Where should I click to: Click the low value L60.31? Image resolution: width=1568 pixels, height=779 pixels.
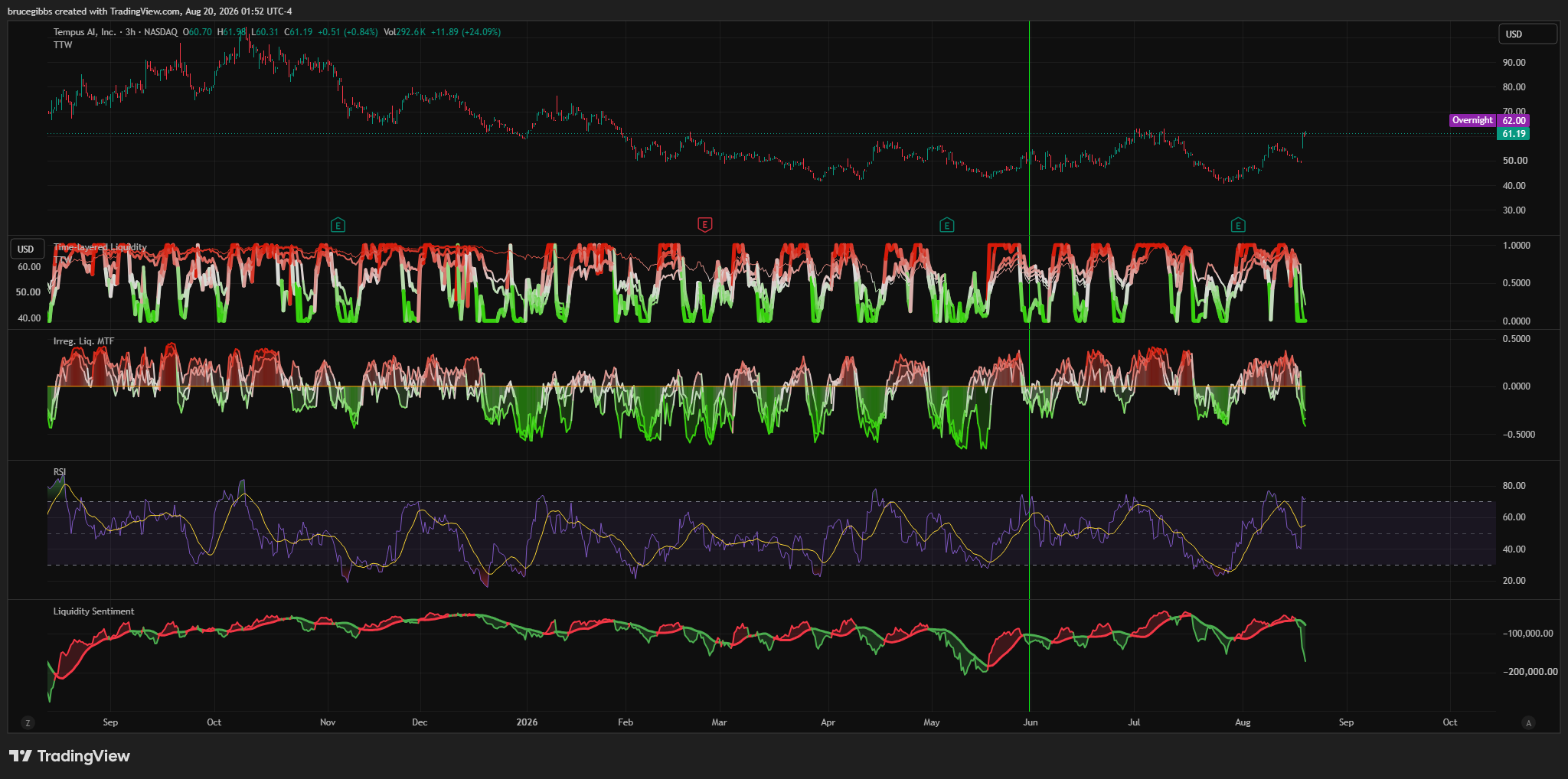[265, 32]
